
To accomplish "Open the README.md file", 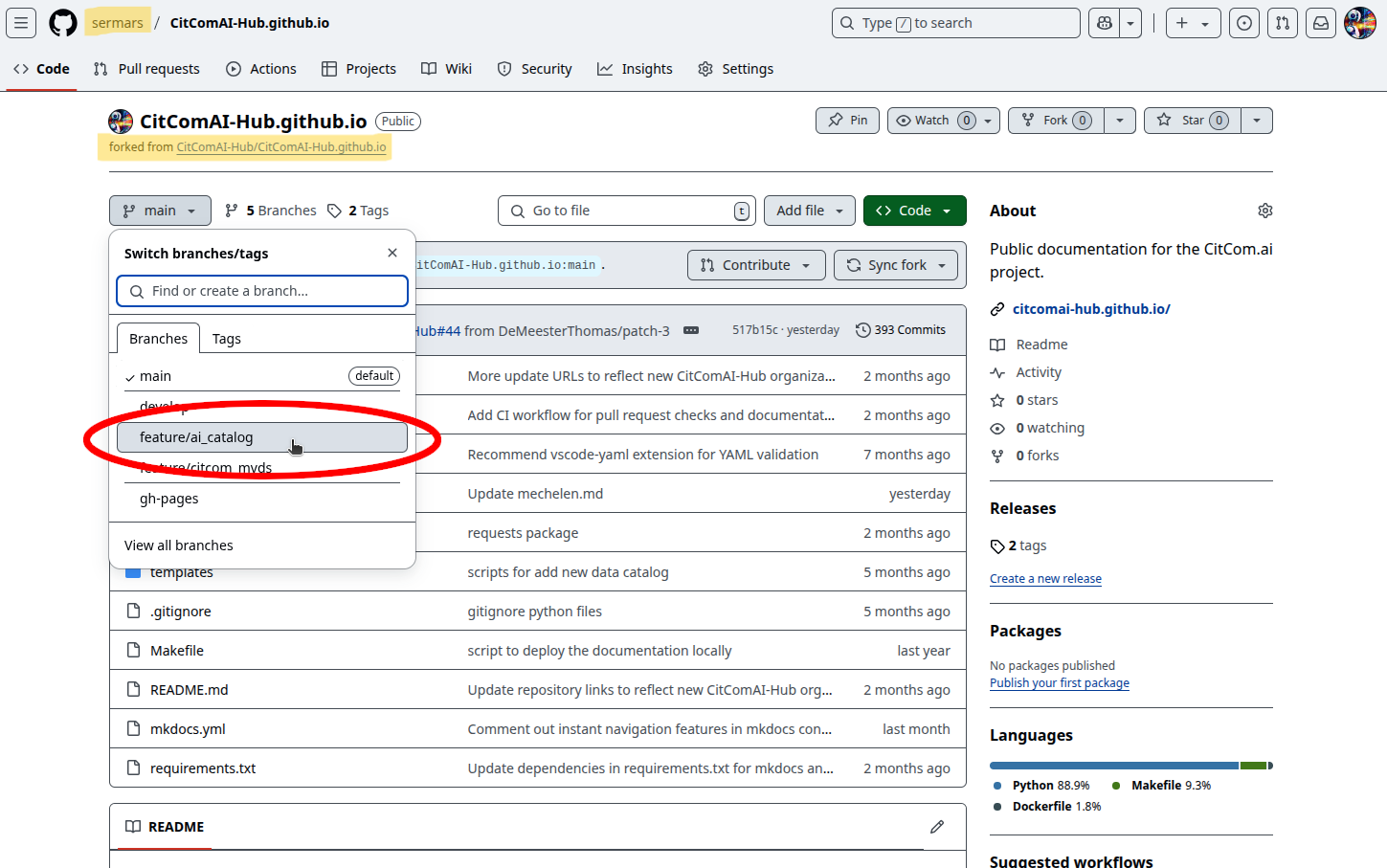I will [190, 690].
